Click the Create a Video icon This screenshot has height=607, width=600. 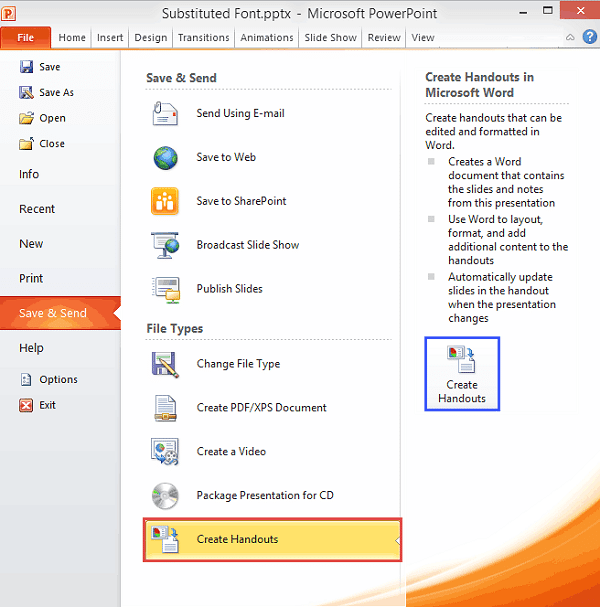(x=165, y=452)
